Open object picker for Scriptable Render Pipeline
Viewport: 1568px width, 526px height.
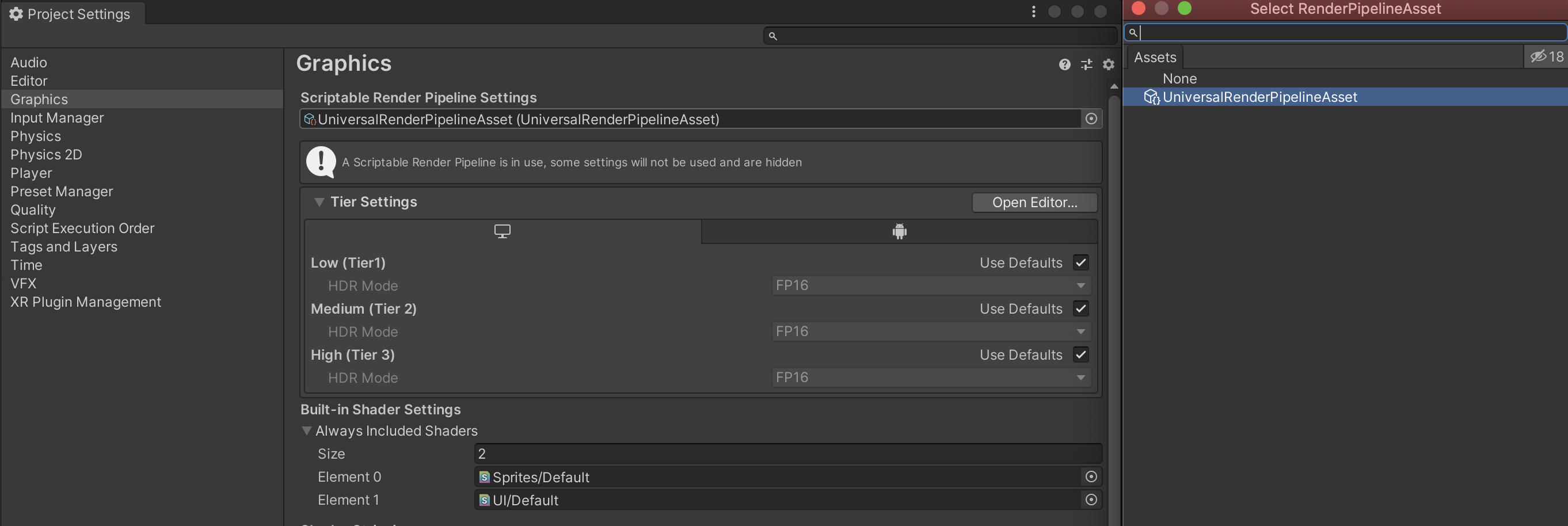[1091, 119]
